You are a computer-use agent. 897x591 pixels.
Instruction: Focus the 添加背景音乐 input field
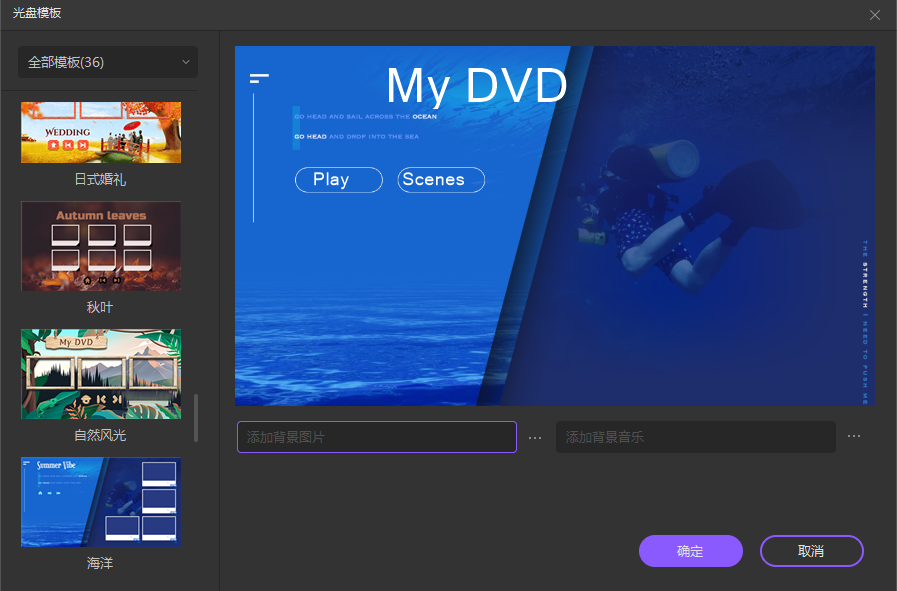[695, 437]
